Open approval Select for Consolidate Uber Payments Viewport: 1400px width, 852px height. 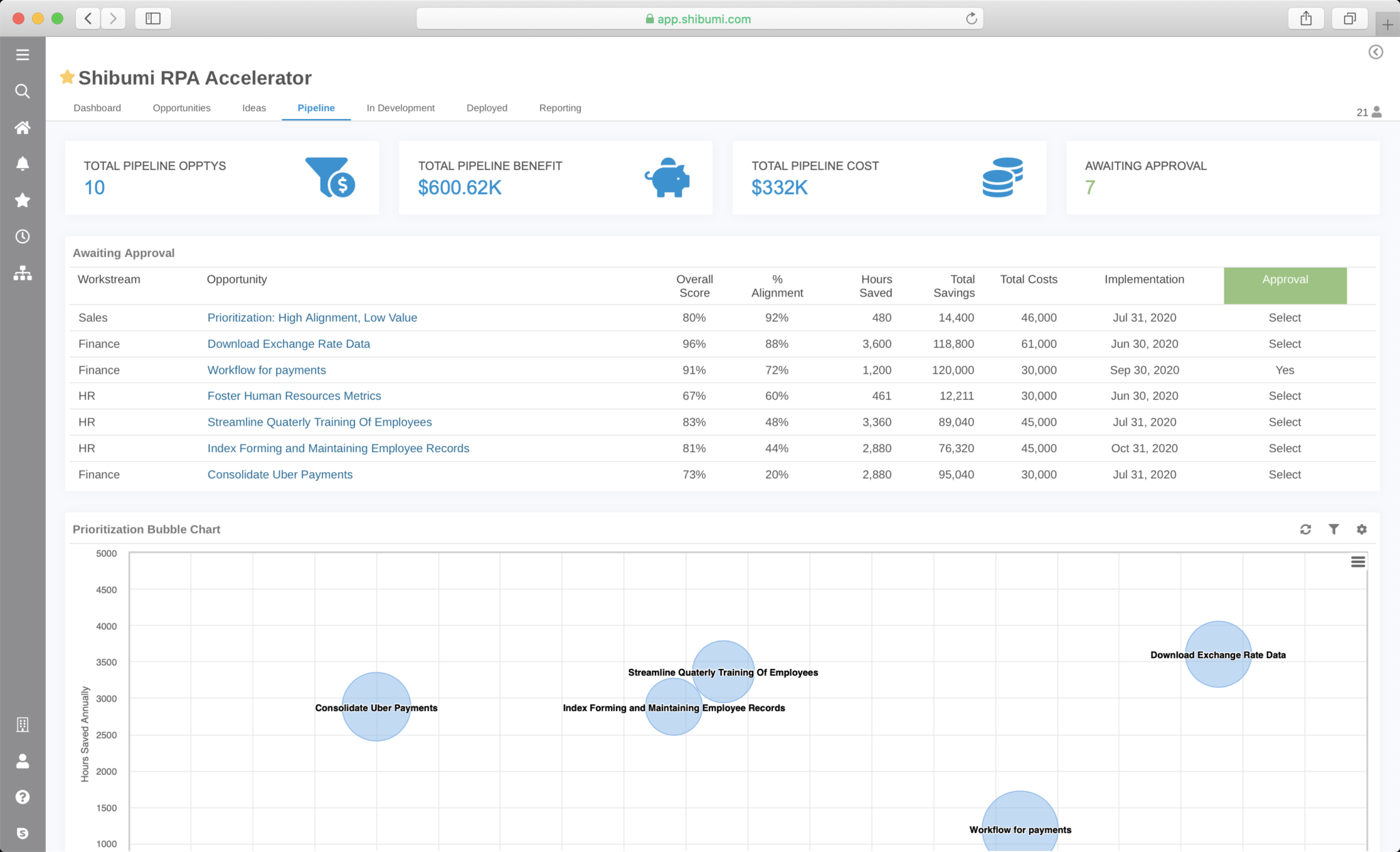click(1284, 474)
